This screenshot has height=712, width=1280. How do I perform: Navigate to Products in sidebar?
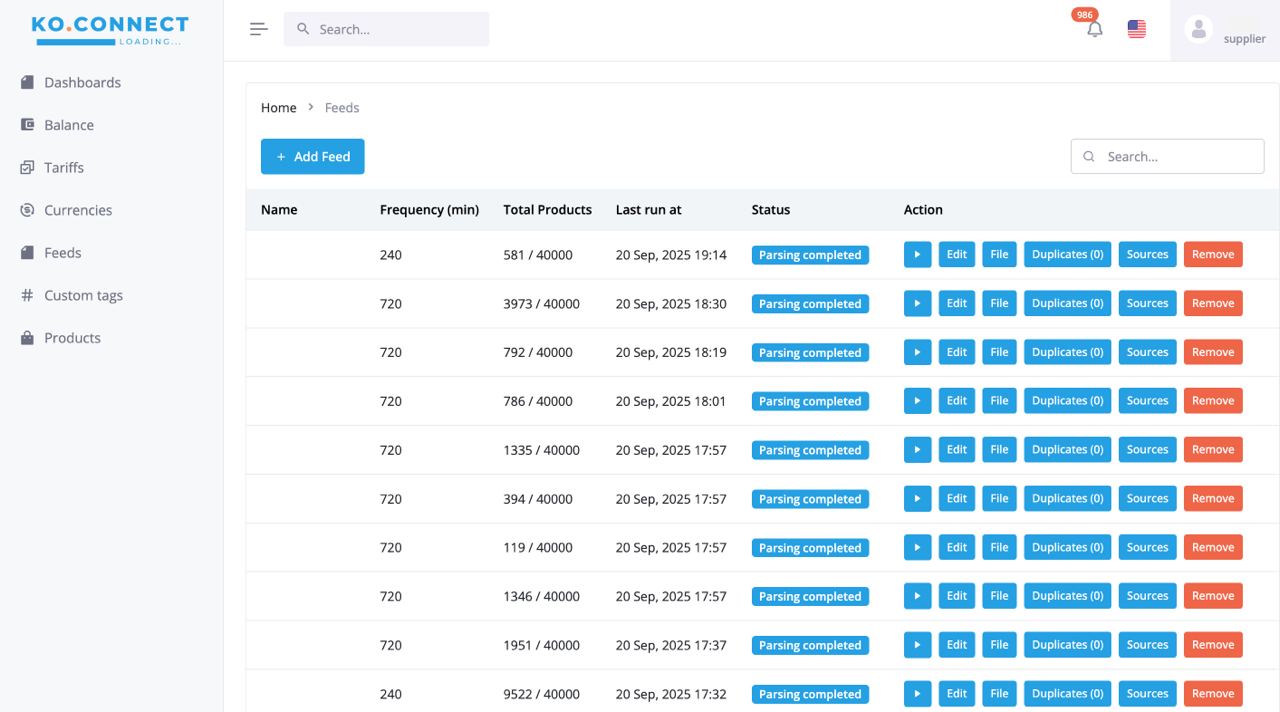coord(72,338)
